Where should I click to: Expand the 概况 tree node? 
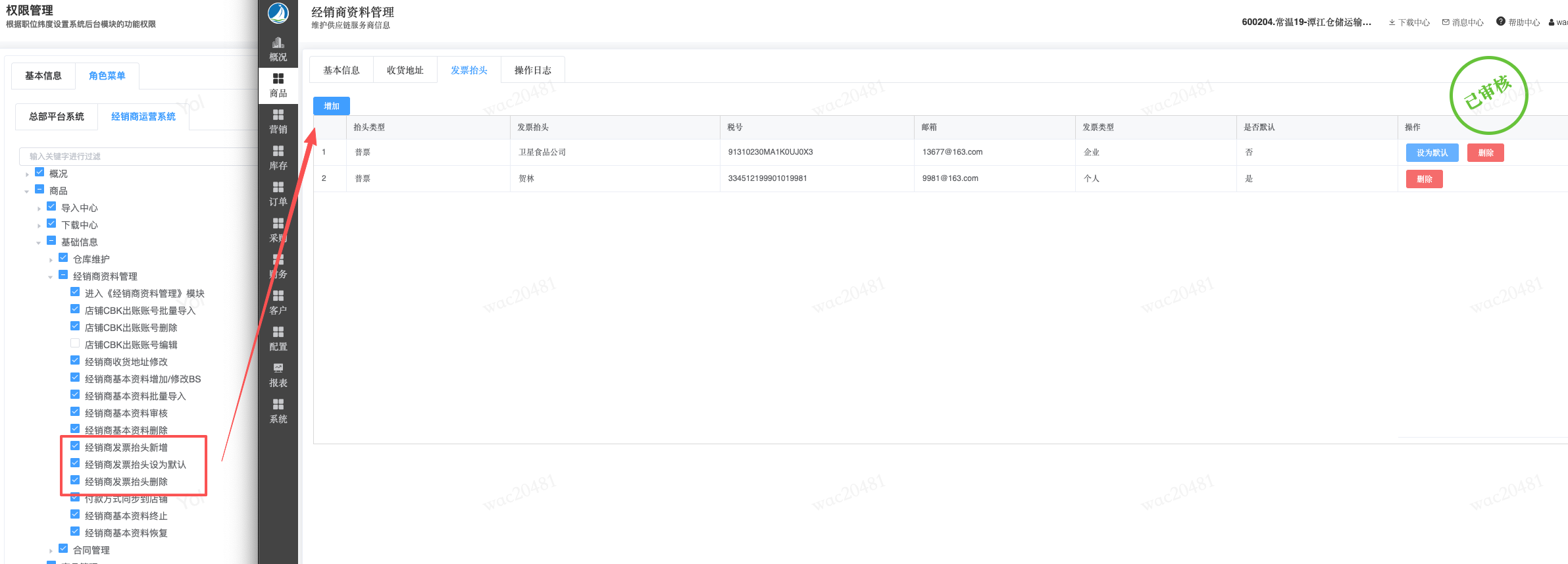tap(27, 174)
